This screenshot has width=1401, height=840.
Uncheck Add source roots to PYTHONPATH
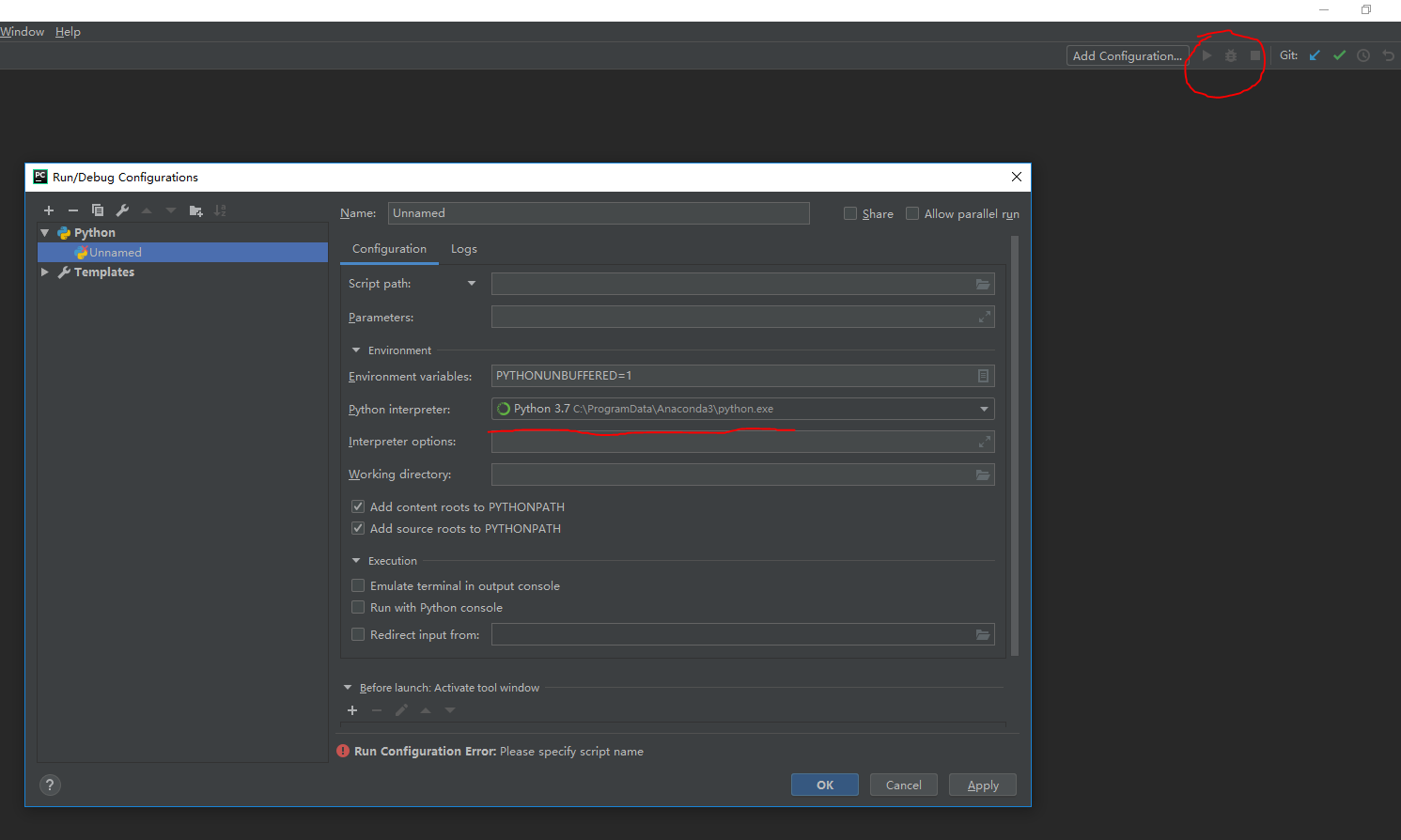coord(358,528)
